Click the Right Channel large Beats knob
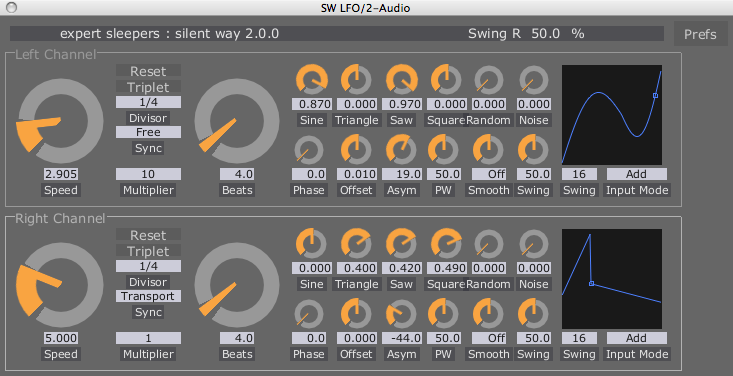 pos(237,284)
